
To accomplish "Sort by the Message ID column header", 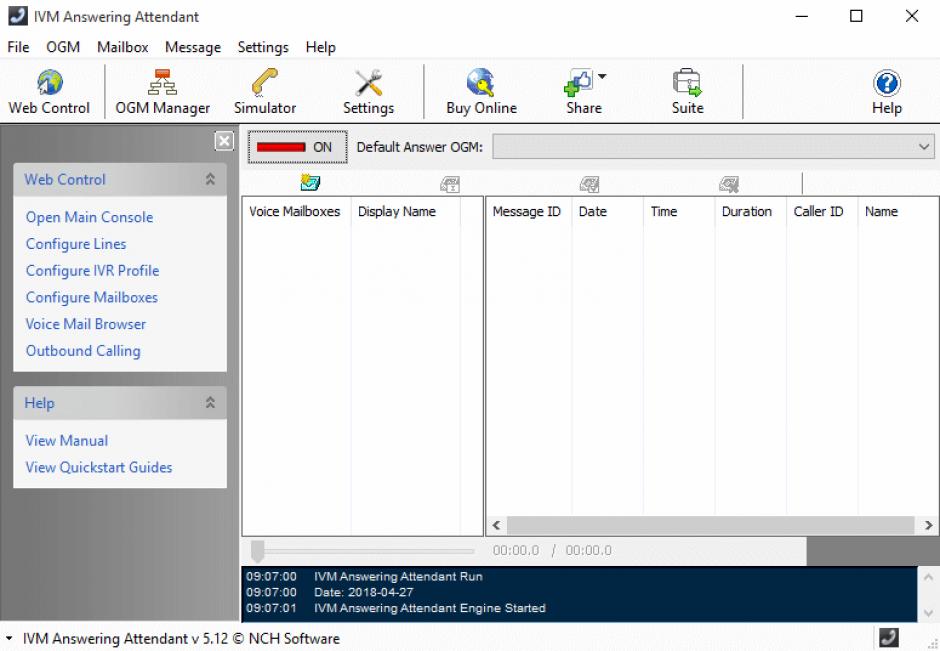I will pos(529,212).
